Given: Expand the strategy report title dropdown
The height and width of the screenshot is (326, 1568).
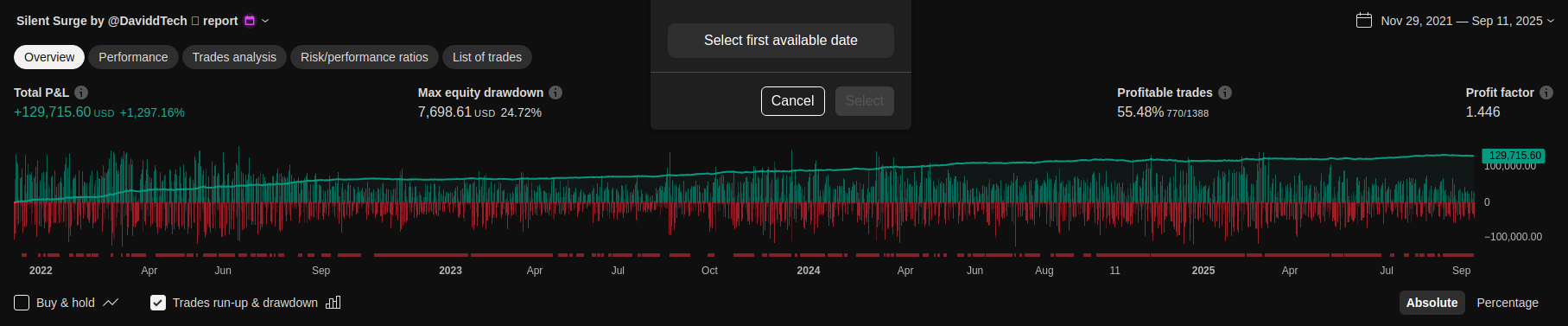Looking at the screenshot, I should click(265, 21).
